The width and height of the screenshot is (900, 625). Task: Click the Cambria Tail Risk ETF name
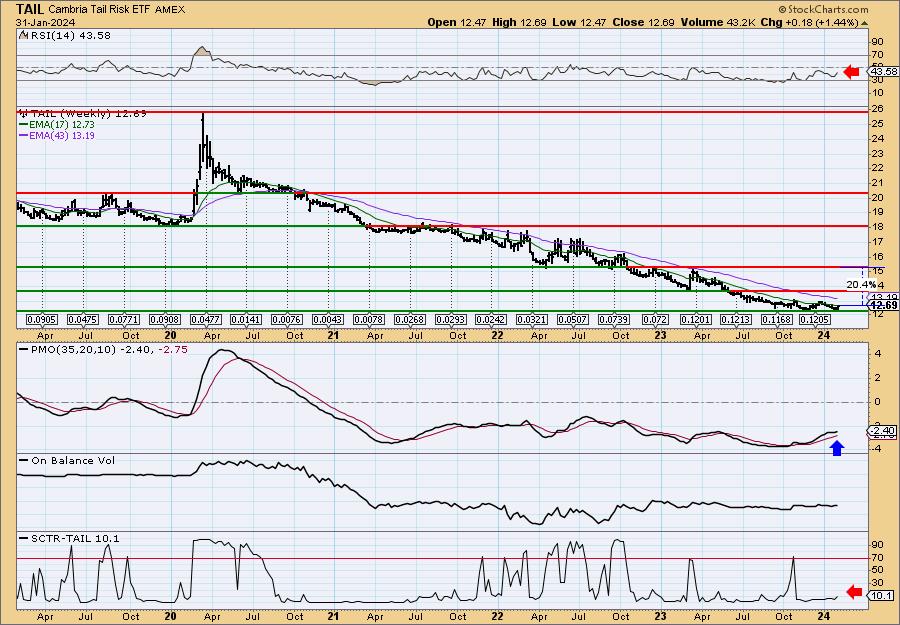tap(100, 9)
